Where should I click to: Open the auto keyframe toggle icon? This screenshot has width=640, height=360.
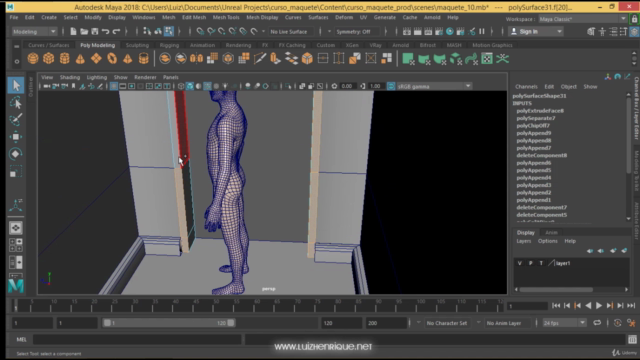pos(618,323)
